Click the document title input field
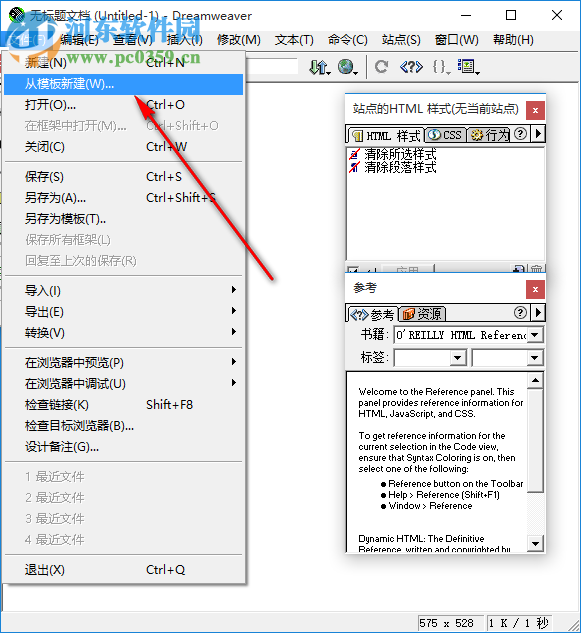Screen dimensions: 581x633 tap(272, 66)
